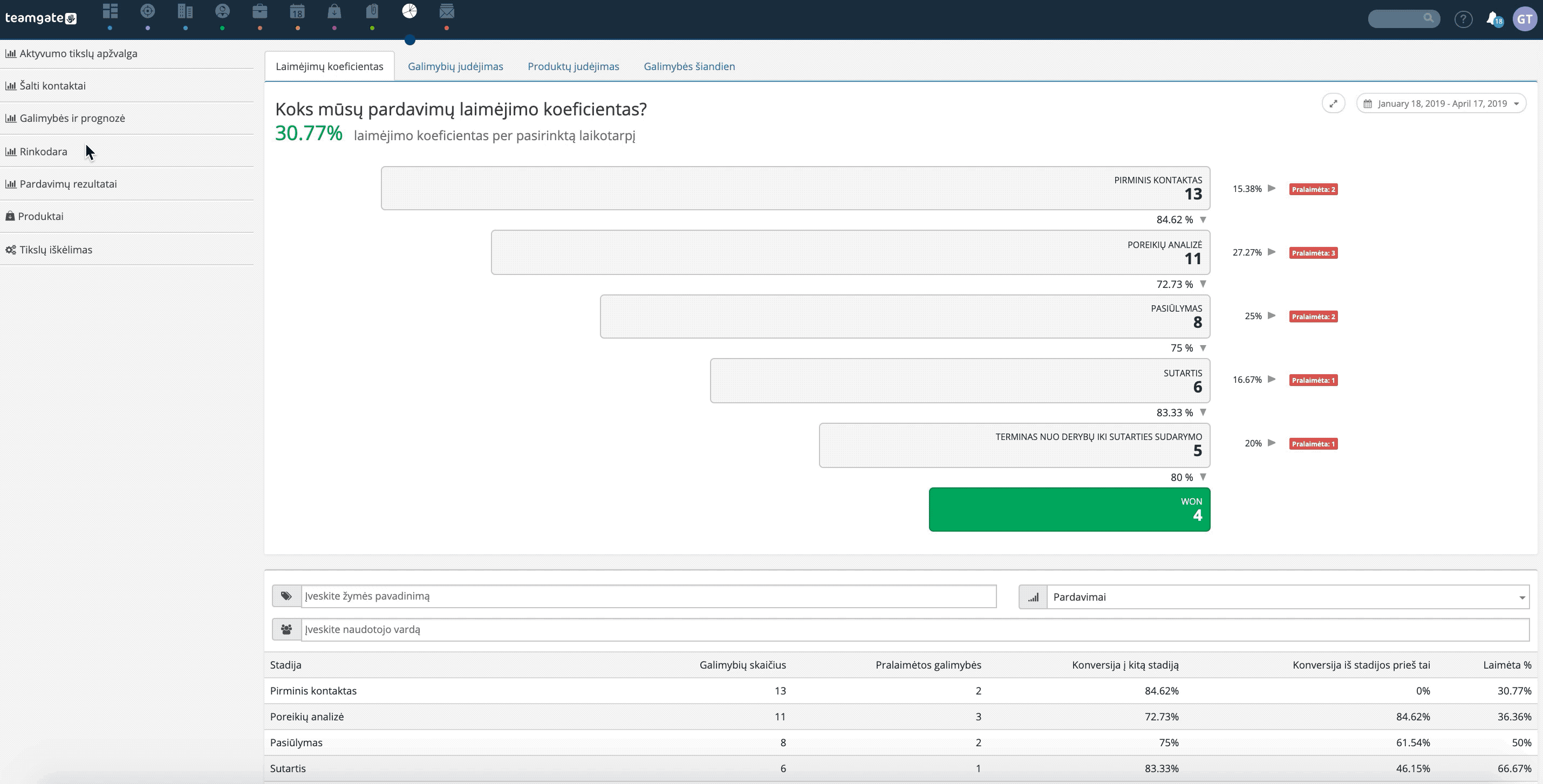Viewport: 1543px width, 784px height.
Task: Click the Galimybių skaičius column header
Action: click(743, 665)
